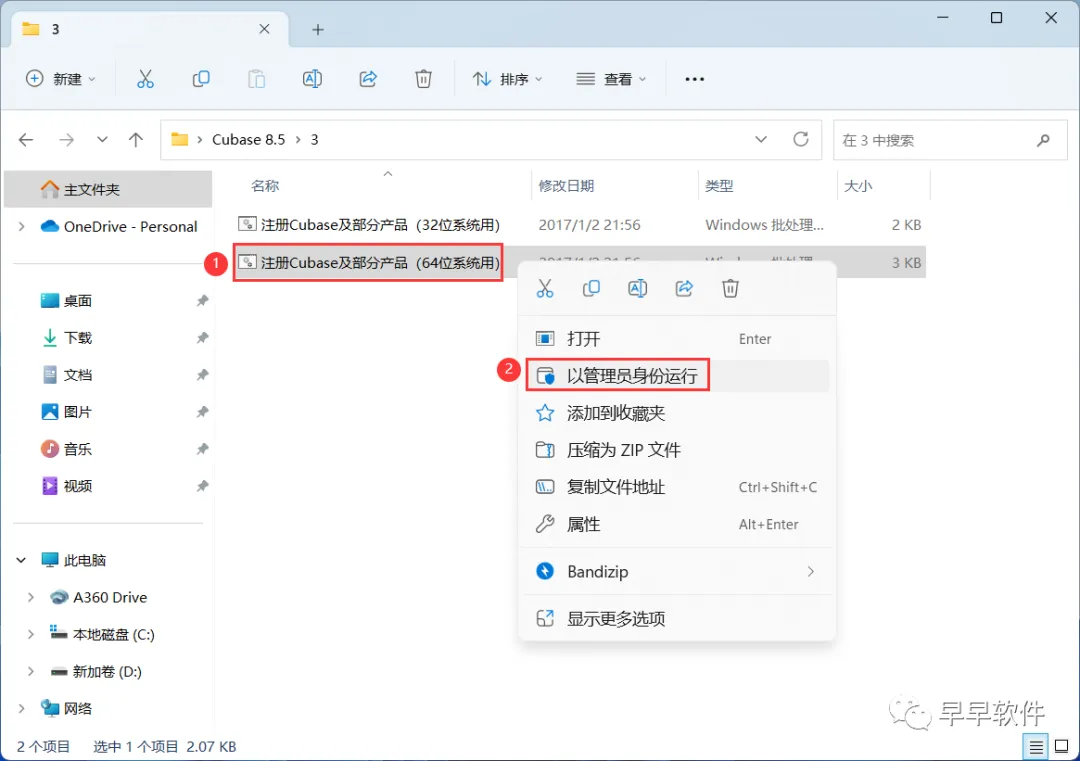Expand the 新加卷 (D:) node

point(30,671)
